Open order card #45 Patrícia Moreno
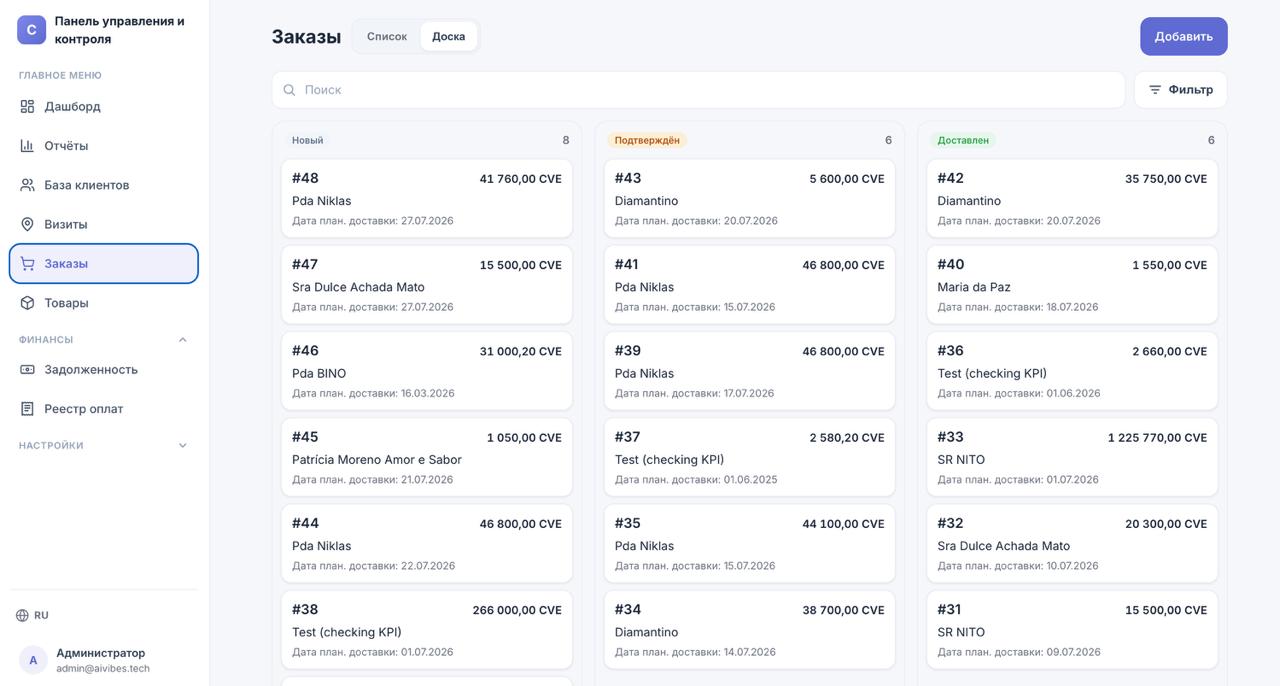This screenshot has width=1280, height=686. [427, 457]
